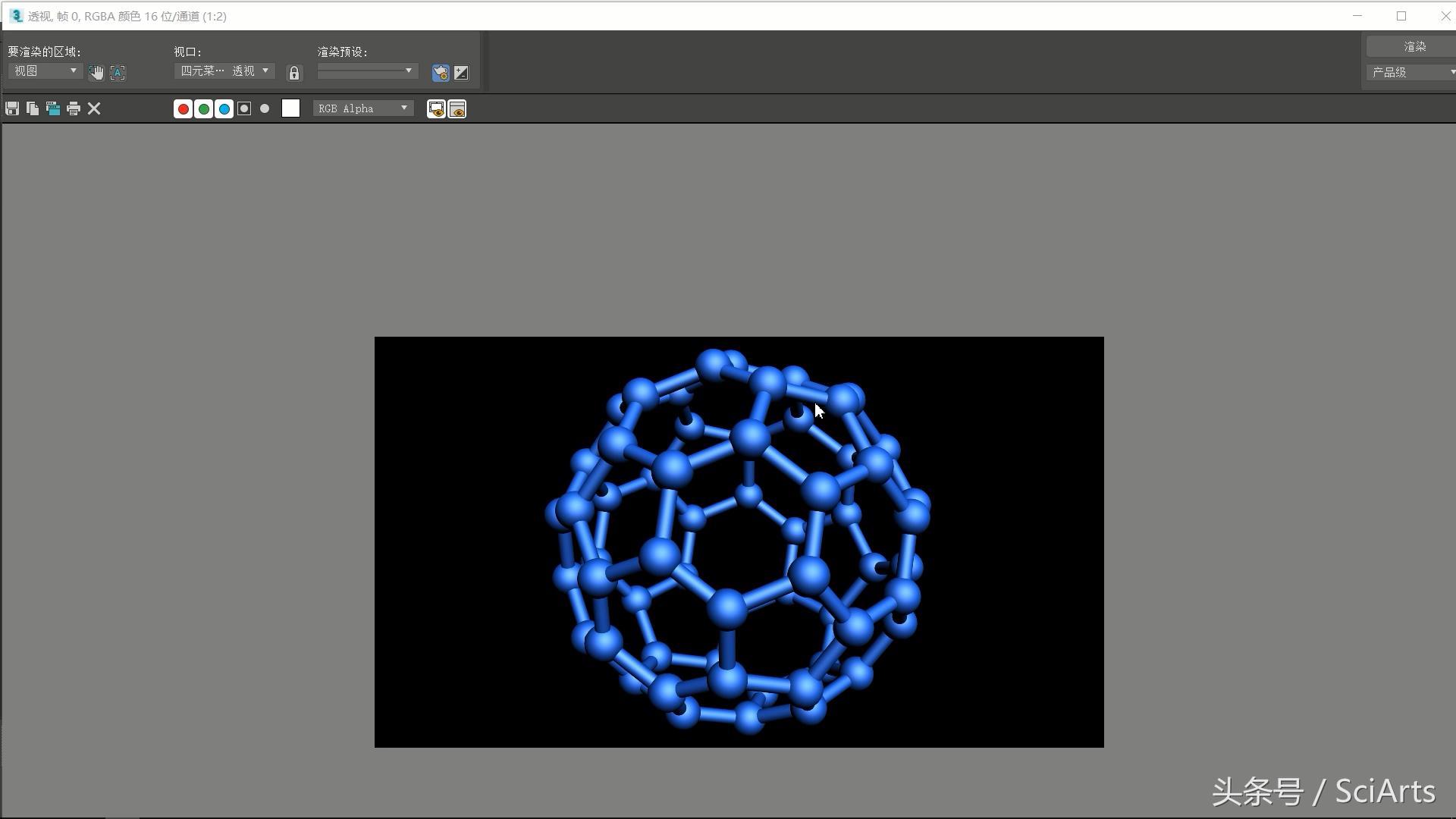The image size is (1456, 819).
Task: Disable the blue channel display
Action: click(223, 108)
